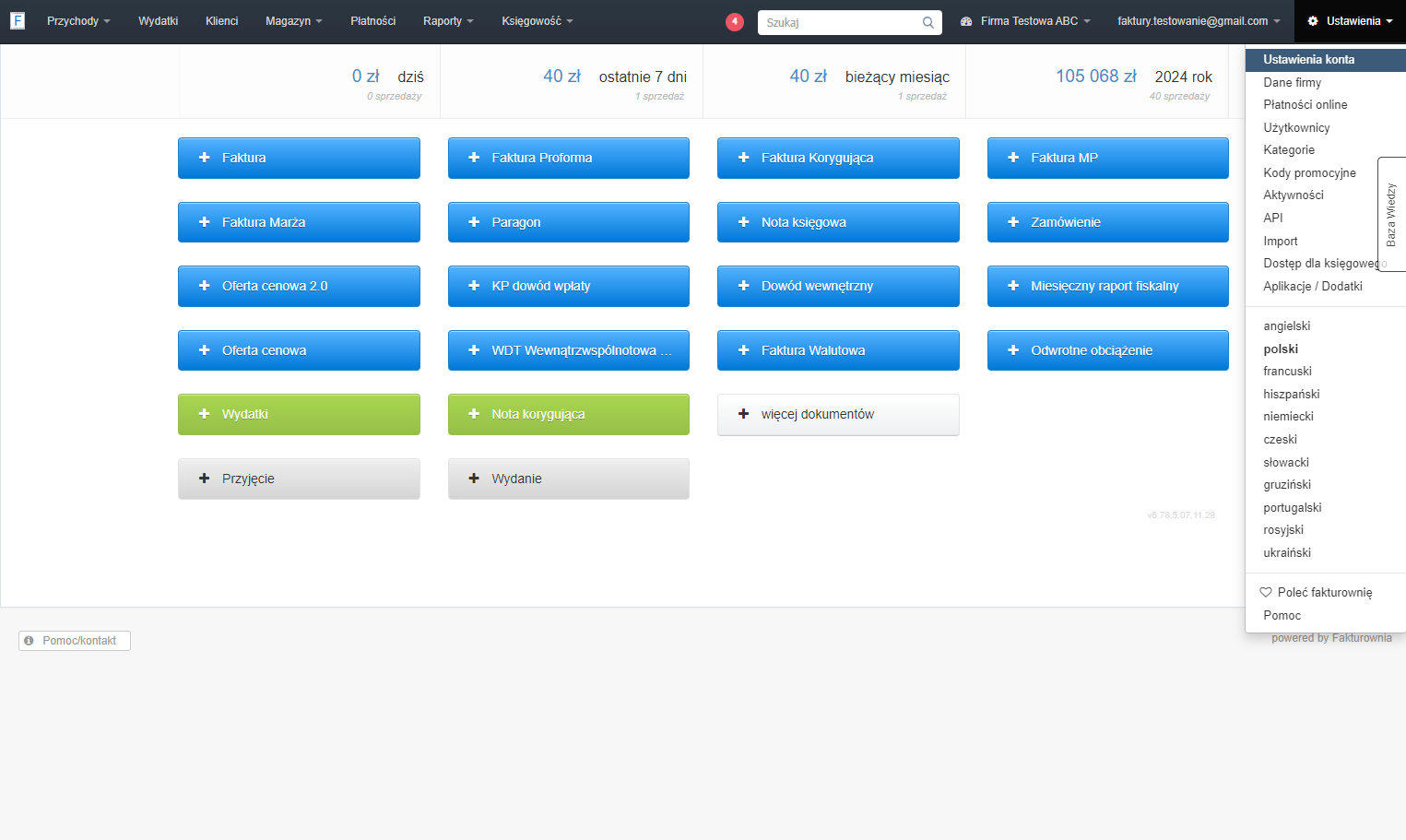Click 105 068 zł 2024 rok stat
This screenshot has height=840, width=1406.
click(x=1134, y=77)
